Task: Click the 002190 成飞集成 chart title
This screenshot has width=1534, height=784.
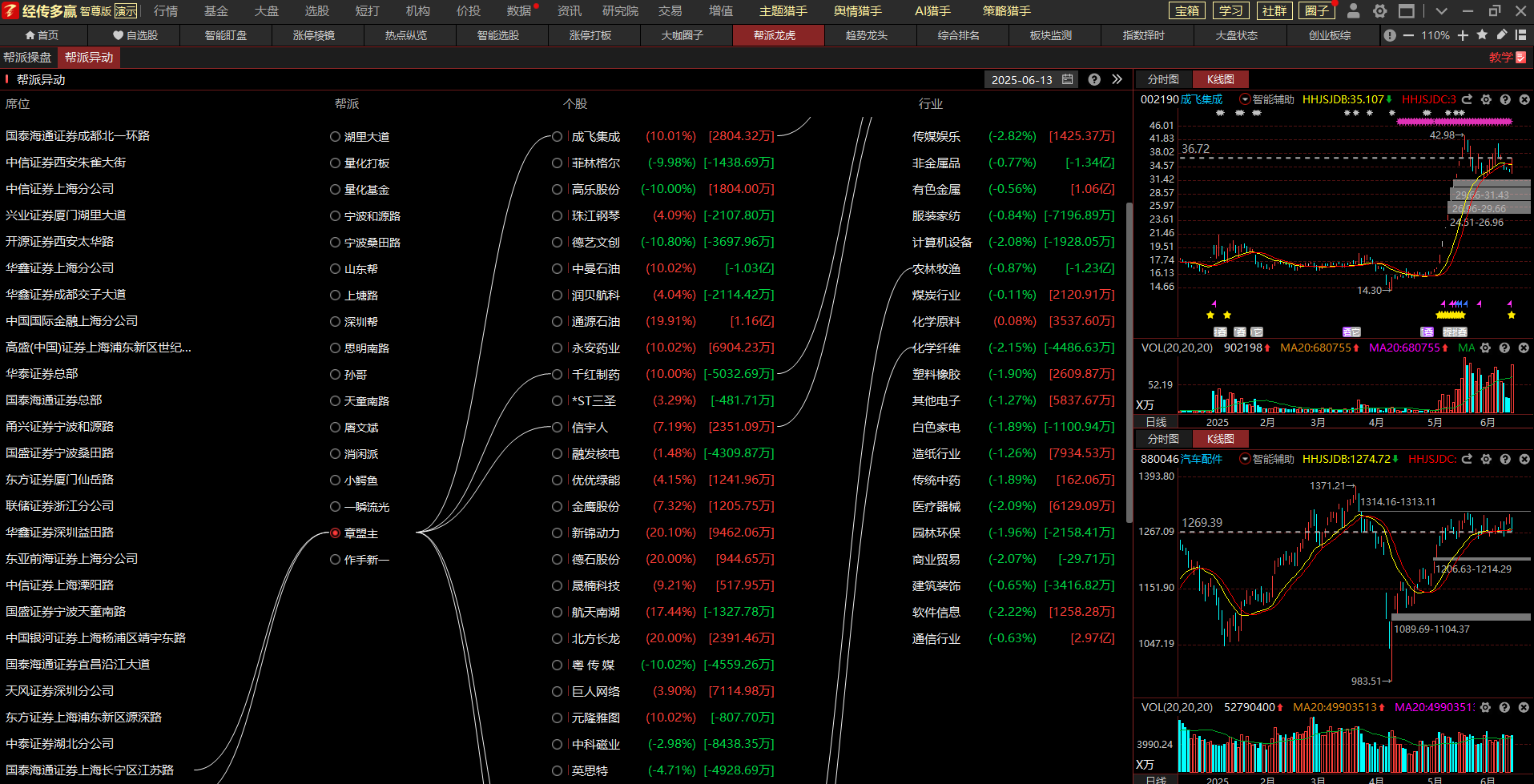Action: point(1182,99)
